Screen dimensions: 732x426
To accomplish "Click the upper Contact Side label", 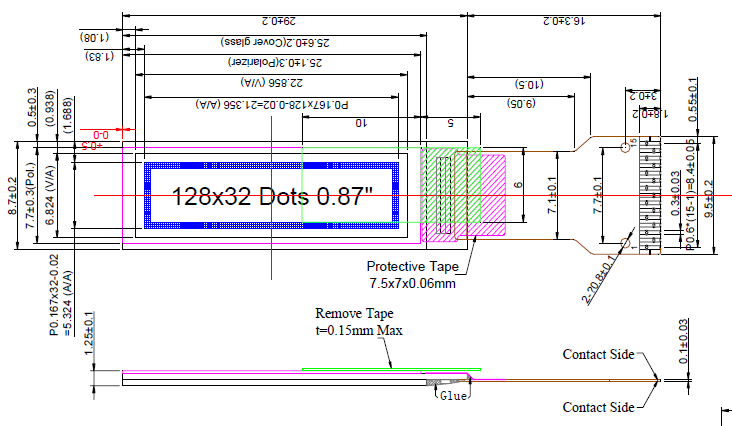I will [598, 354].
